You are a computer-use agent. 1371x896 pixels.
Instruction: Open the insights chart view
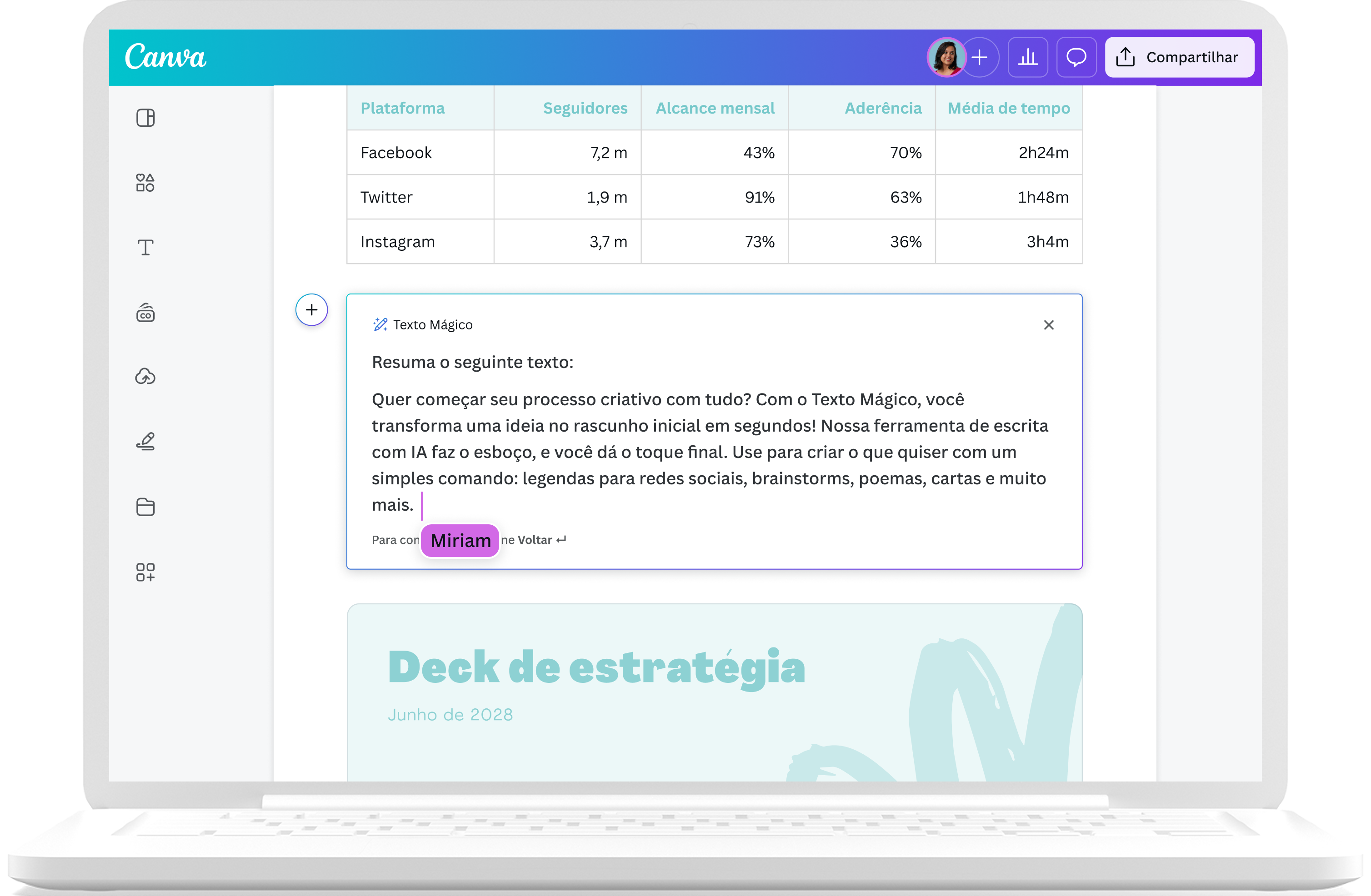1029,57
